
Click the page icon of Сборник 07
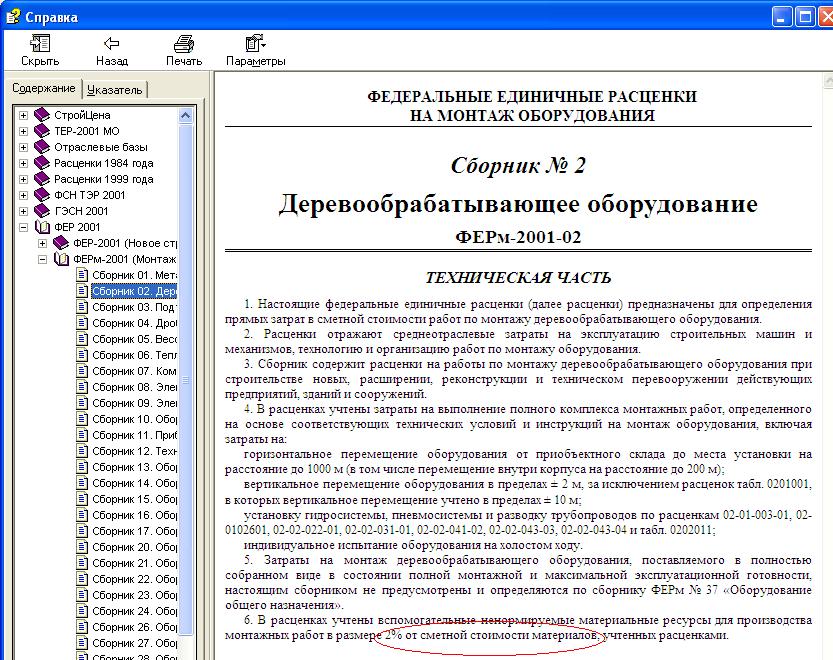click(82, 370)
